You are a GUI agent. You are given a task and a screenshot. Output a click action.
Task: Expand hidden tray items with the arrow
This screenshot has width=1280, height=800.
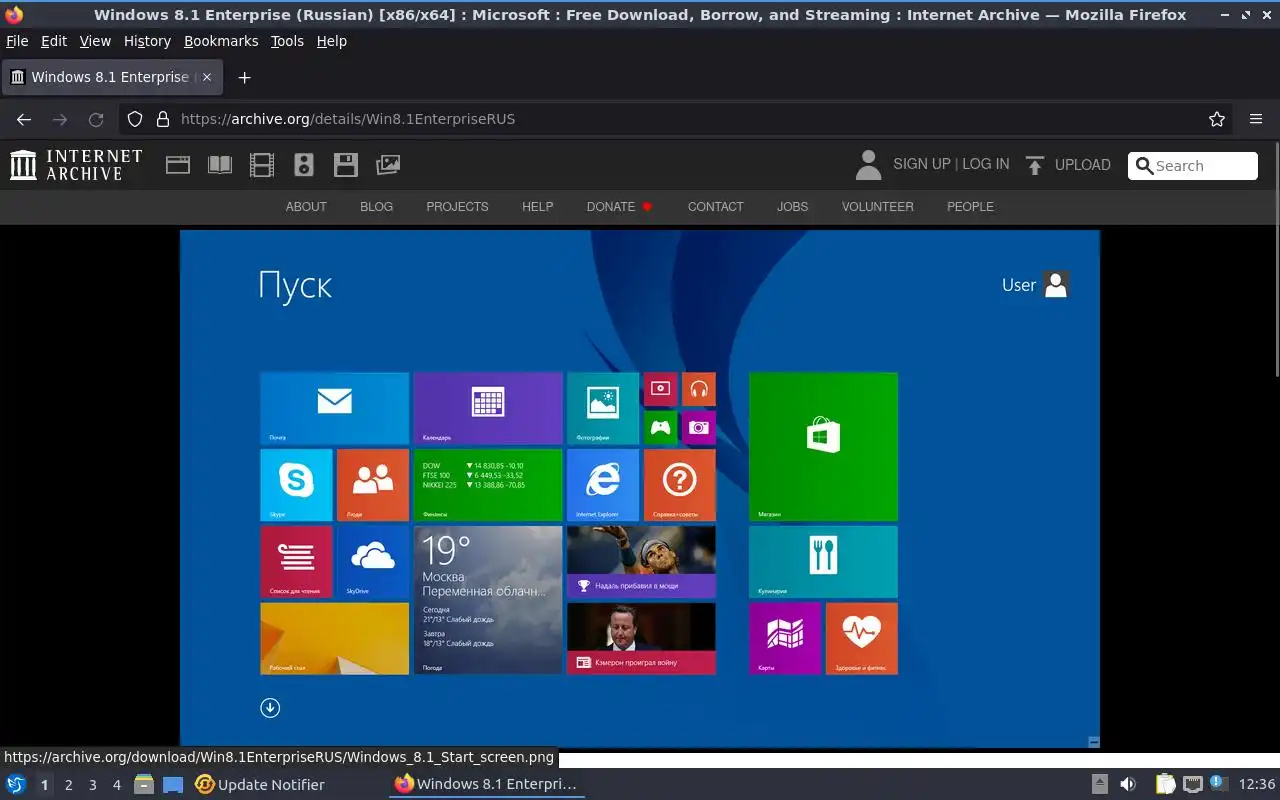click(x=1099, y=784)
